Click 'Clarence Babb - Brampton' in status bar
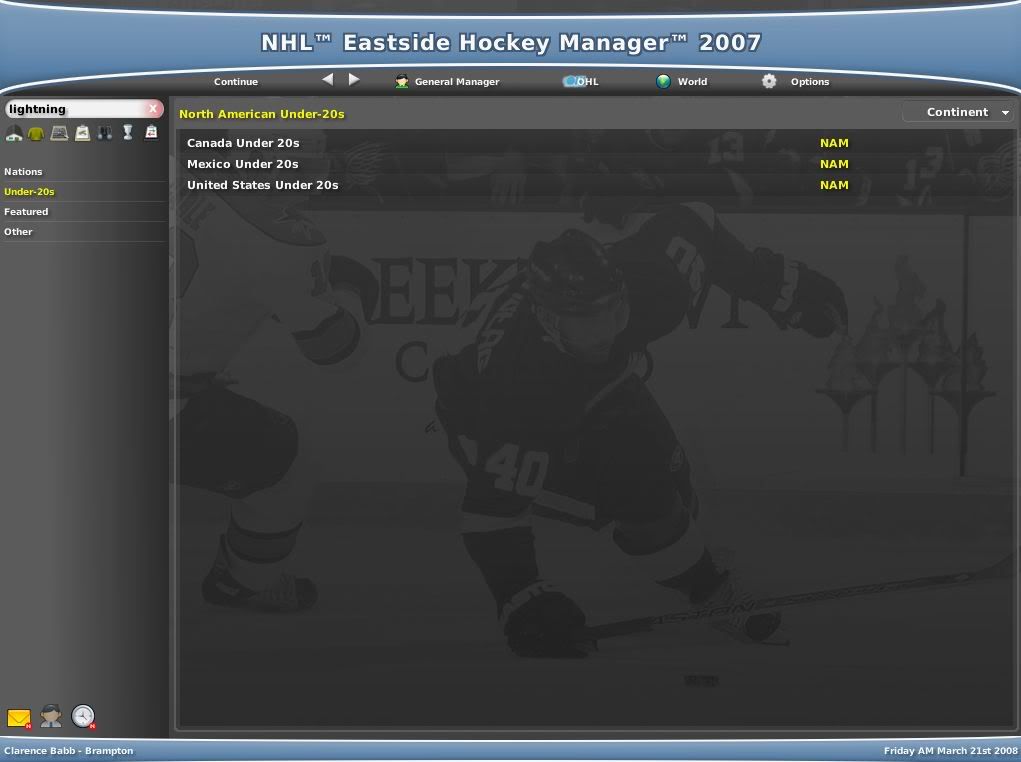This screenshot has width=1021, height=762. click(x=68, y=751)
